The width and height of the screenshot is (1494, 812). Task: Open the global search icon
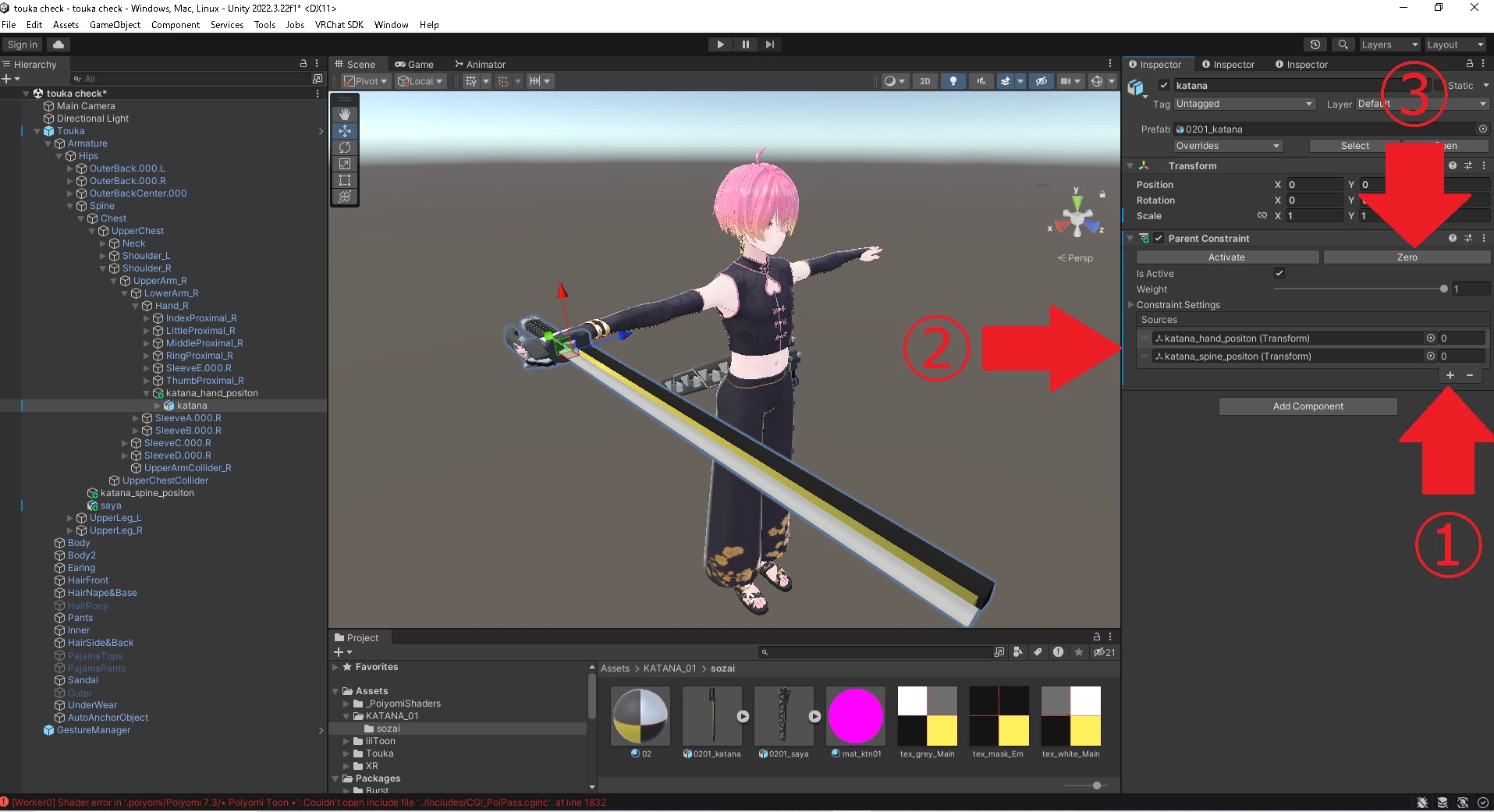pos(1343,44)
